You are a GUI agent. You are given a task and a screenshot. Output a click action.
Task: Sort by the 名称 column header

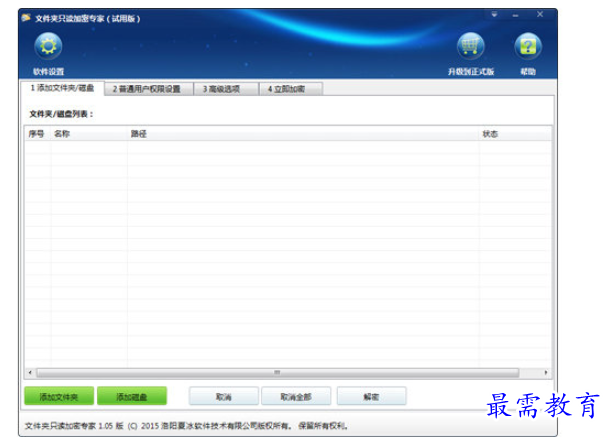click(89, 134)
